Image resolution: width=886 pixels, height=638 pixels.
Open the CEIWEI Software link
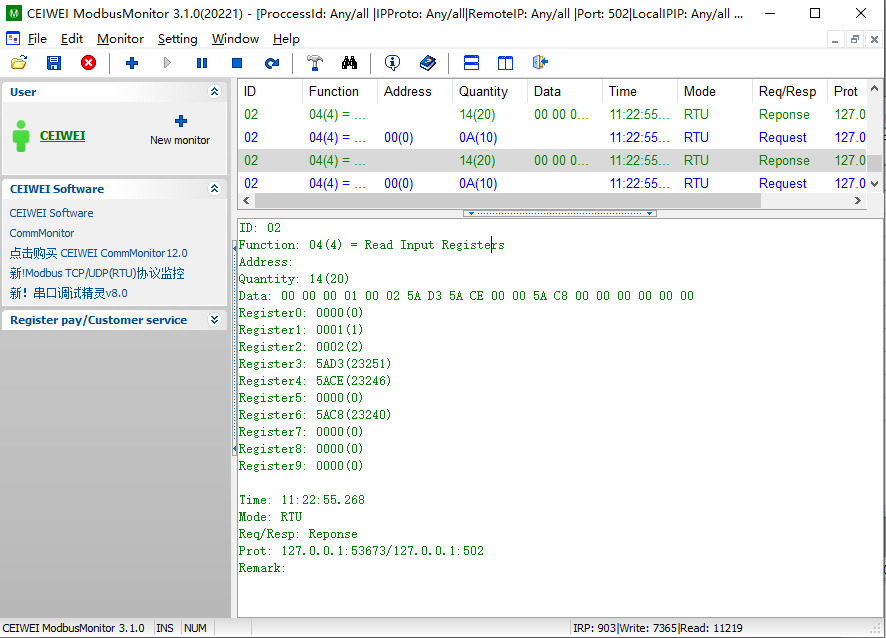(x=51, y=213)
